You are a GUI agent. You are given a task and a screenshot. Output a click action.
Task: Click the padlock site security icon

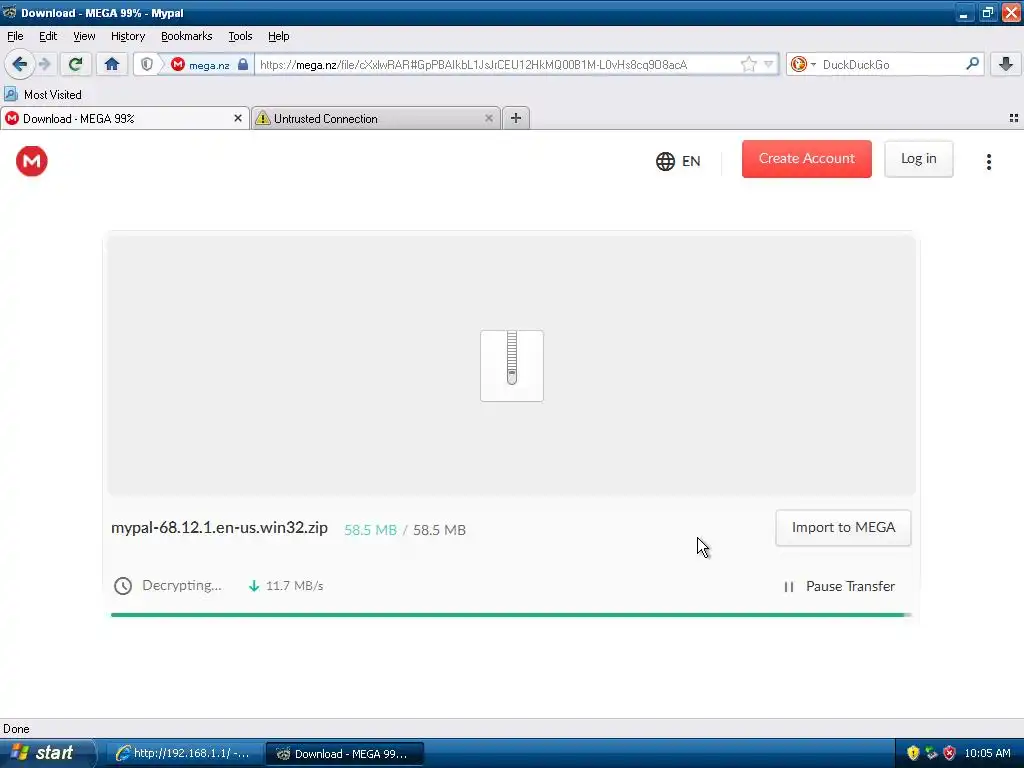click(x=243, y=64)
